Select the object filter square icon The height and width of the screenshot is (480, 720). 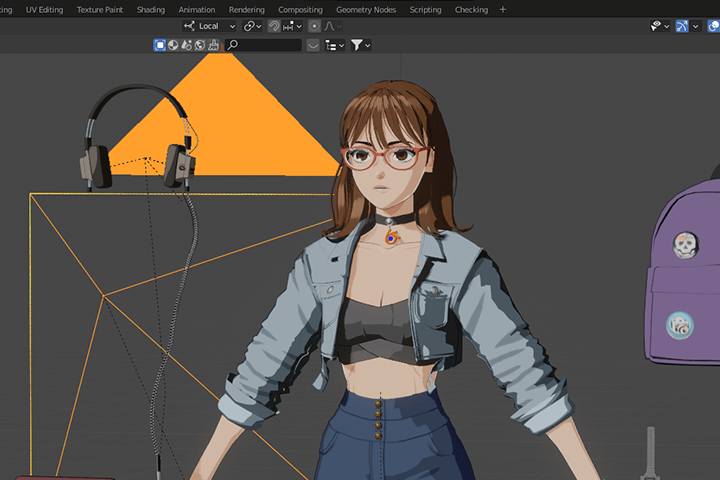click(159, 45)
